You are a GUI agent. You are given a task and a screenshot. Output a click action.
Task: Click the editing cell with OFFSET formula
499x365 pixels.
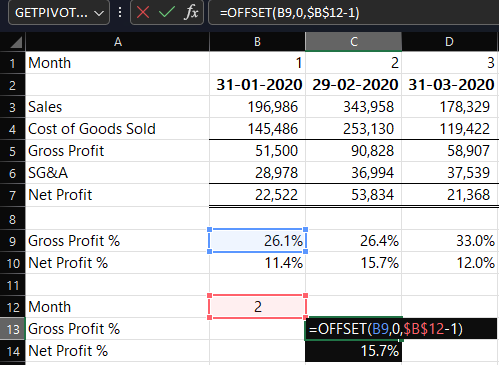[x=401, y=329]
